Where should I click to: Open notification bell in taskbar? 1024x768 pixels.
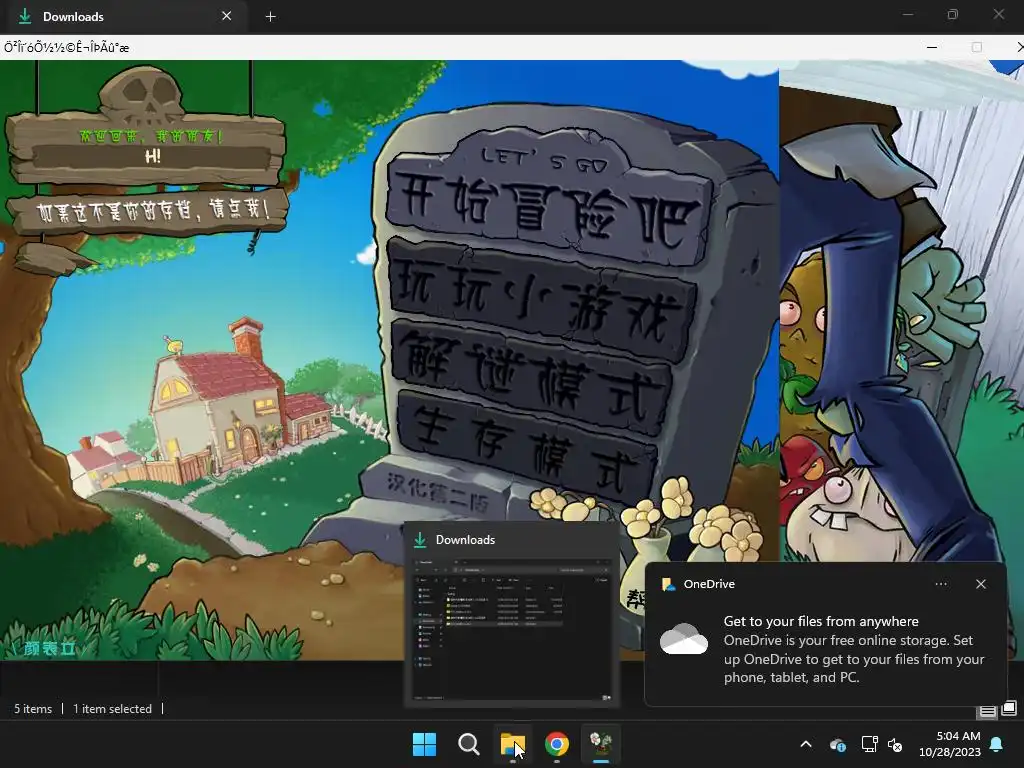[x=997, y=744]
